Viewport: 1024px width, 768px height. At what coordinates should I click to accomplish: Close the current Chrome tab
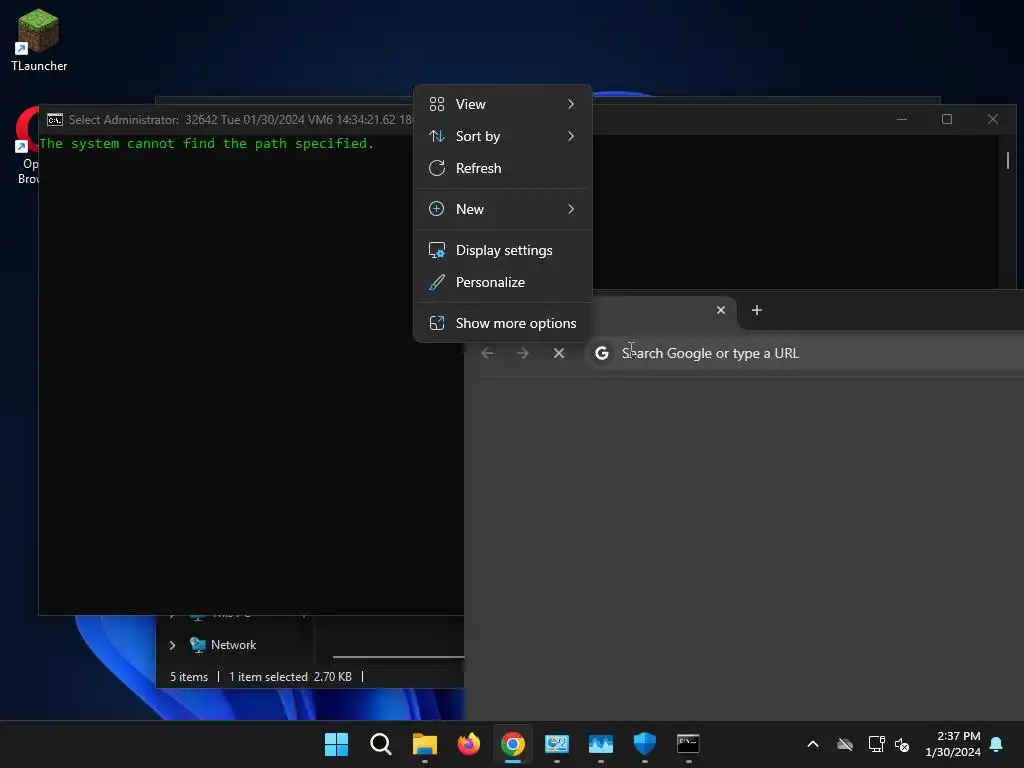tap(721, 311)
